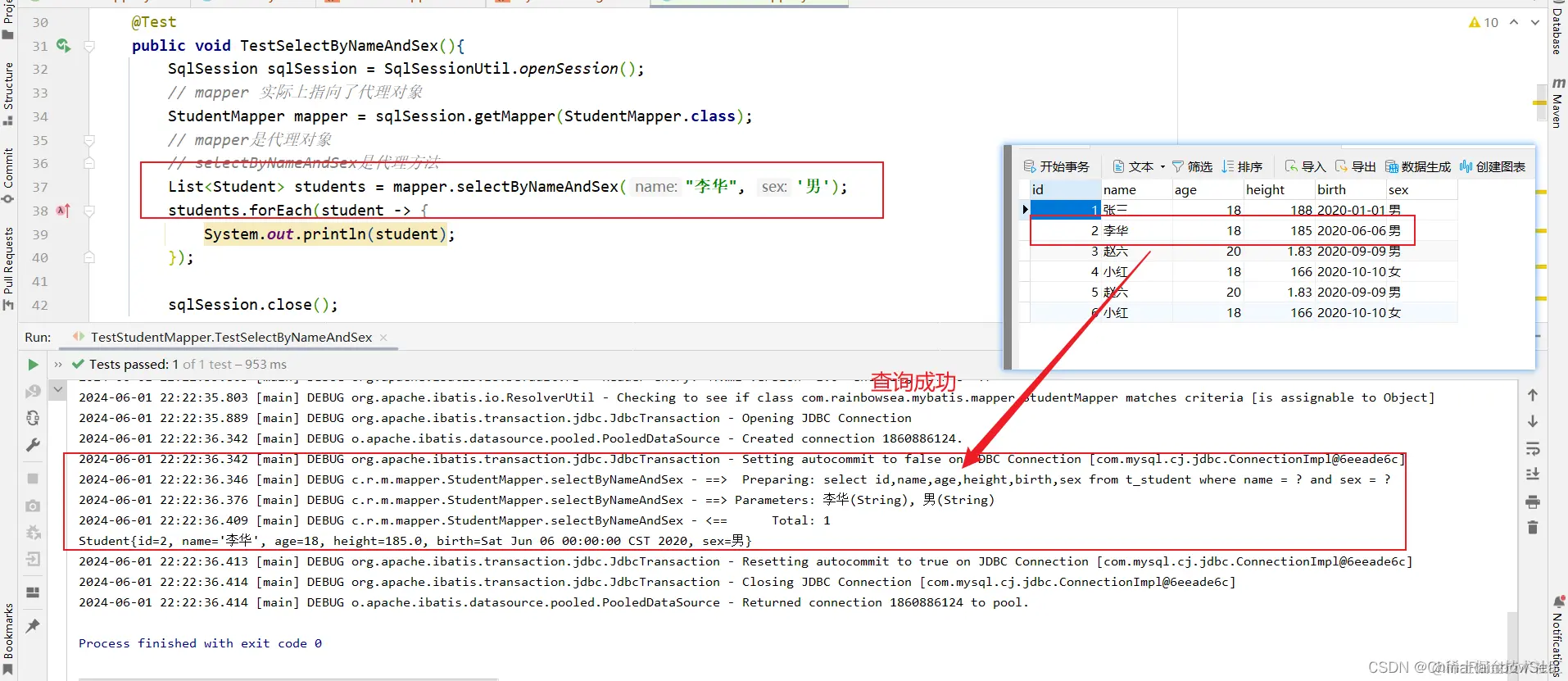Select the 2020-06-06 birth cell
The width and height of the screenshot is (1568, 681).
pos(1351,231)
